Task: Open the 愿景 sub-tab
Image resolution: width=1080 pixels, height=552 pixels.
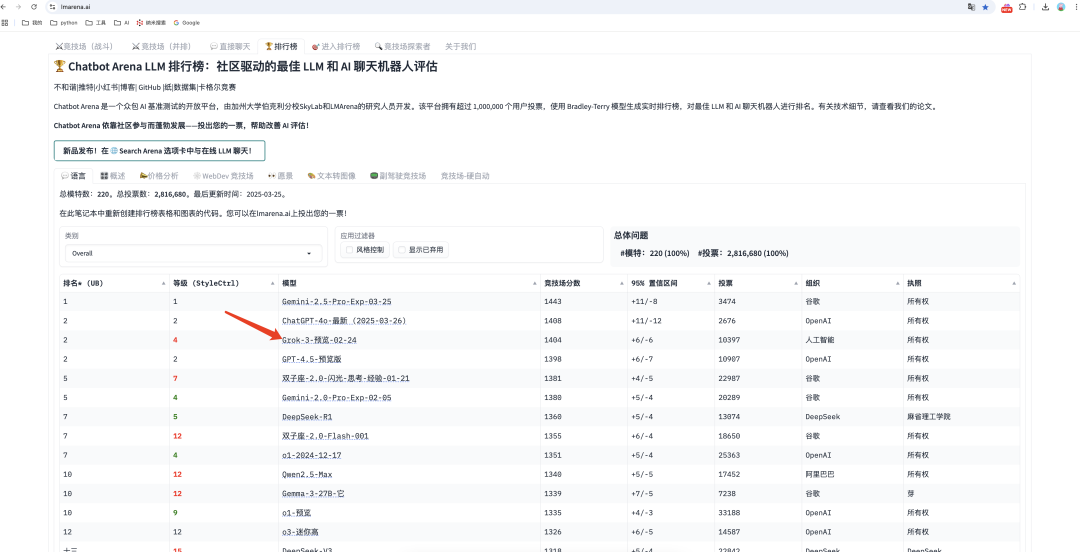Action: click(x=280, y=176)
